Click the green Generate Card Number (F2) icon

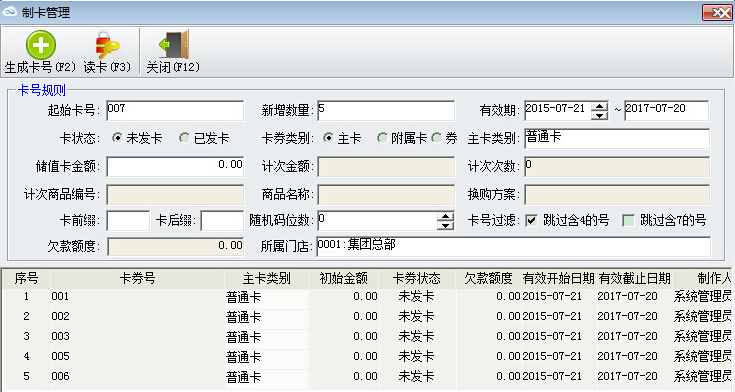(x=41, y=45)
